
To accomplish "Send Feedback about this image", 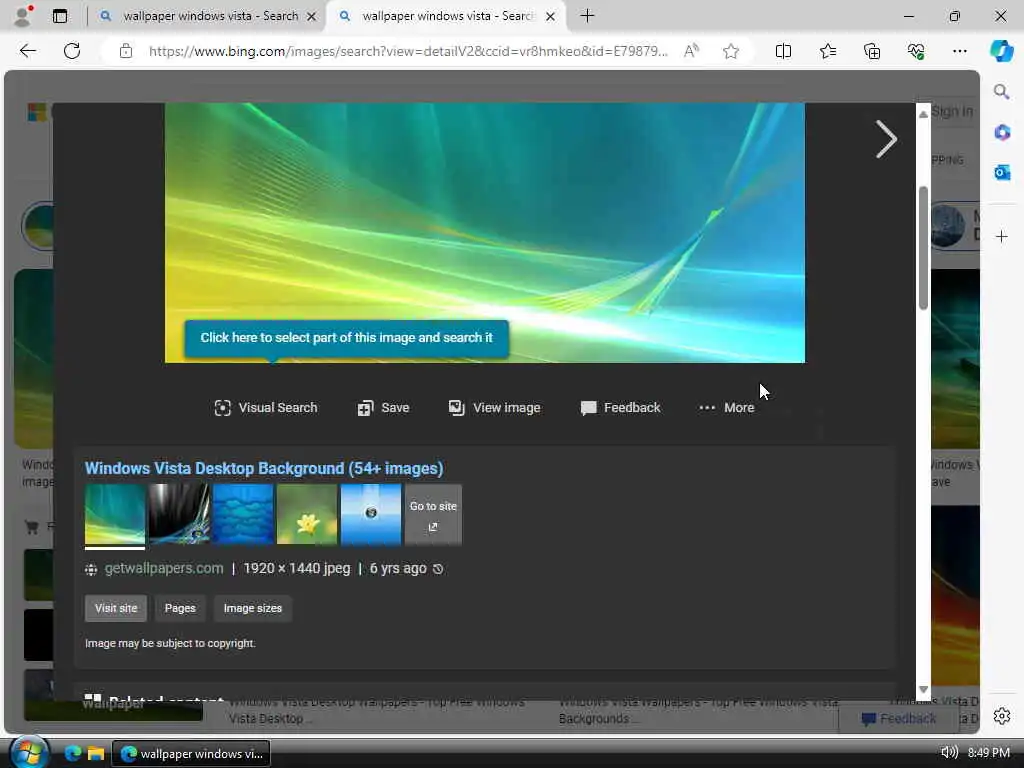I will [x=620, y=408].
